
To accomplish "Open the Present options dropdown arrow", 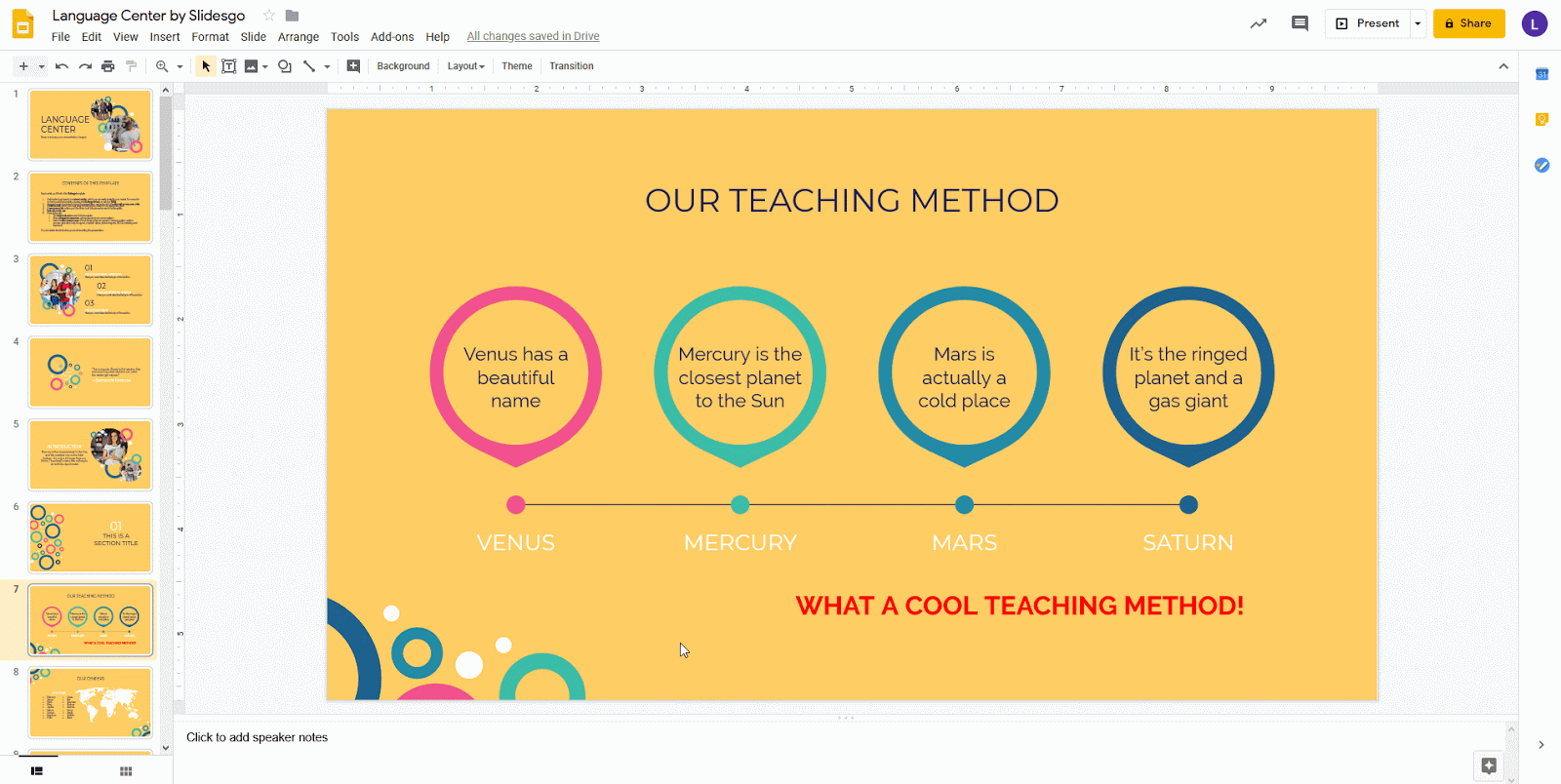I will (x=1418, y=23).
